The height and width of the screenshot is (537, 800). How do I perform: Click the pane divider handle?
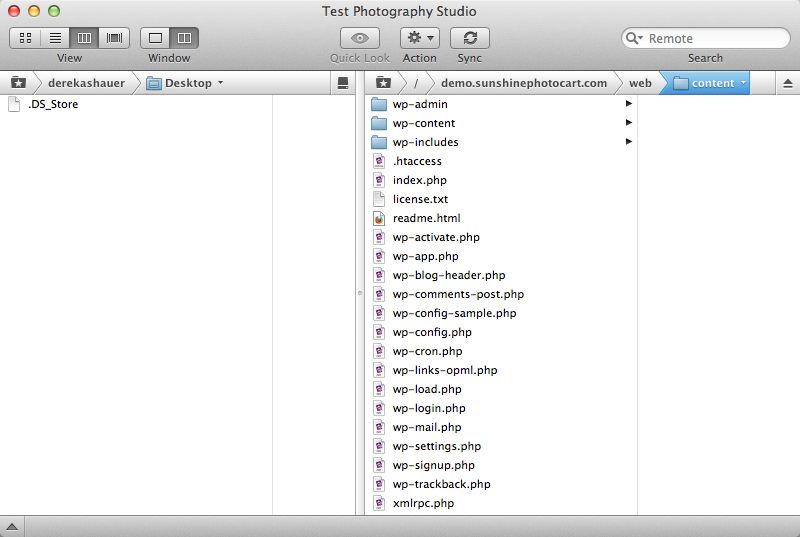pyautogui.click(x=360, y=293)
